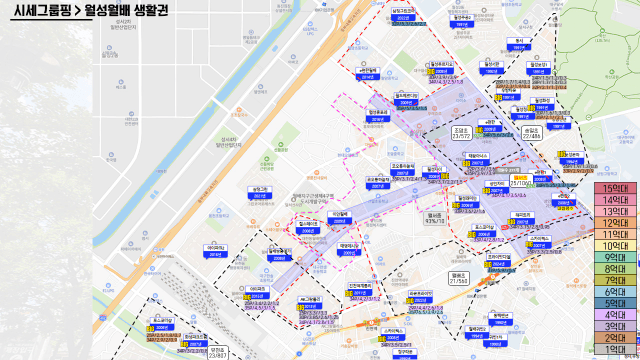640x360 pixels.
Task: Open the 동백맨션 1992년 marker
Action: (x=500, y=319)
